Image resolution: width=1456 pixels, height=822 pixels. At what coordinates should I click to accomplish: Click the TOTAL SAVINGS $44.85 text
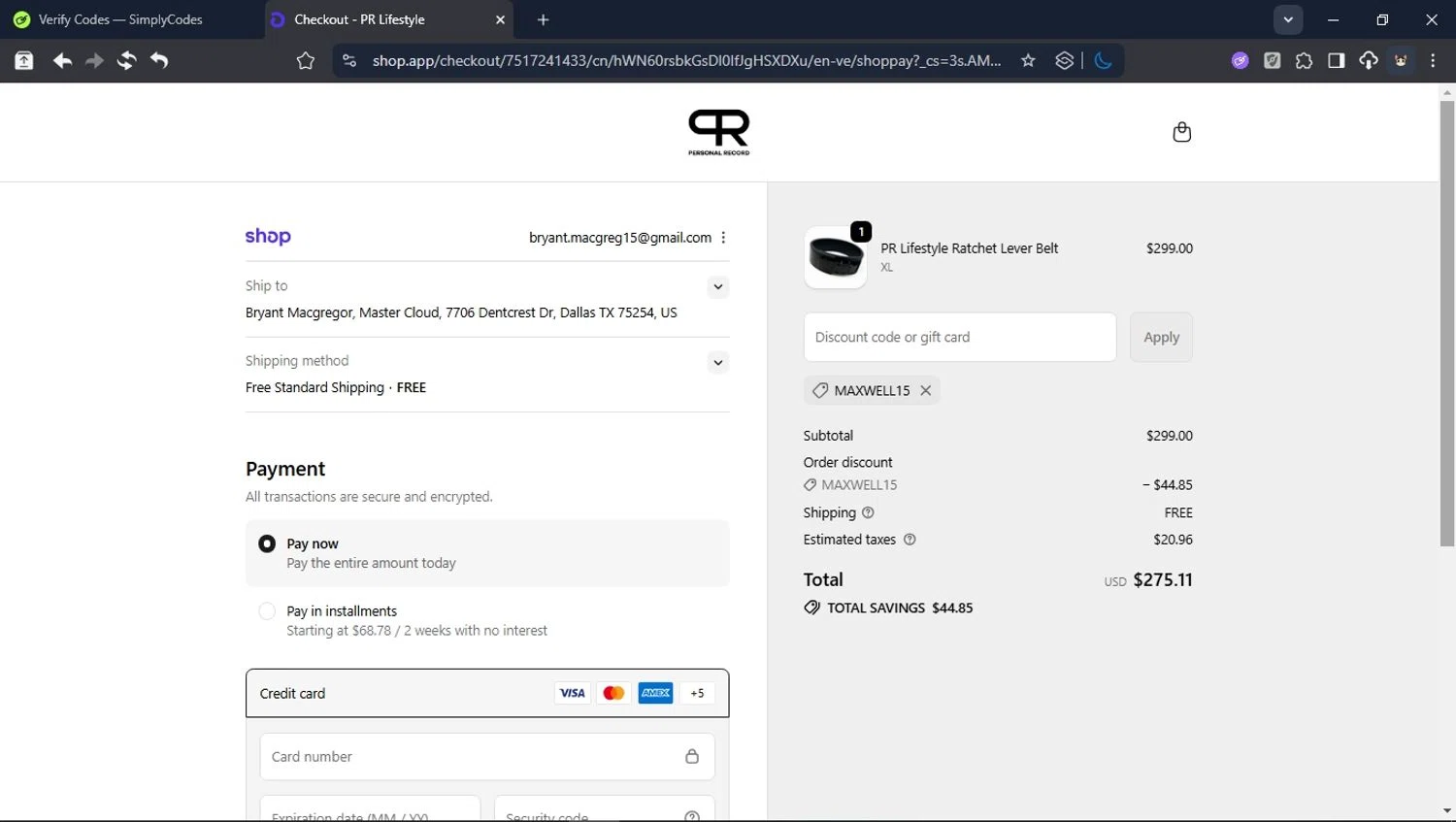click(900, 608)
